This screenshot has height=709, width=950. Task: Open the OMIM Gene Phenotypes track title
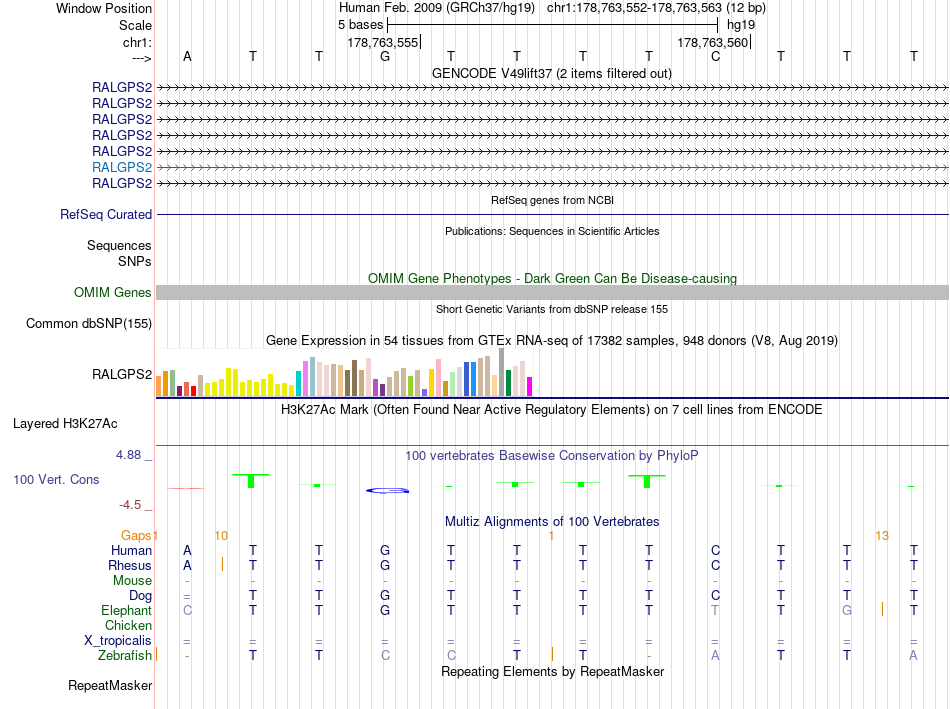tap(552, 278)
